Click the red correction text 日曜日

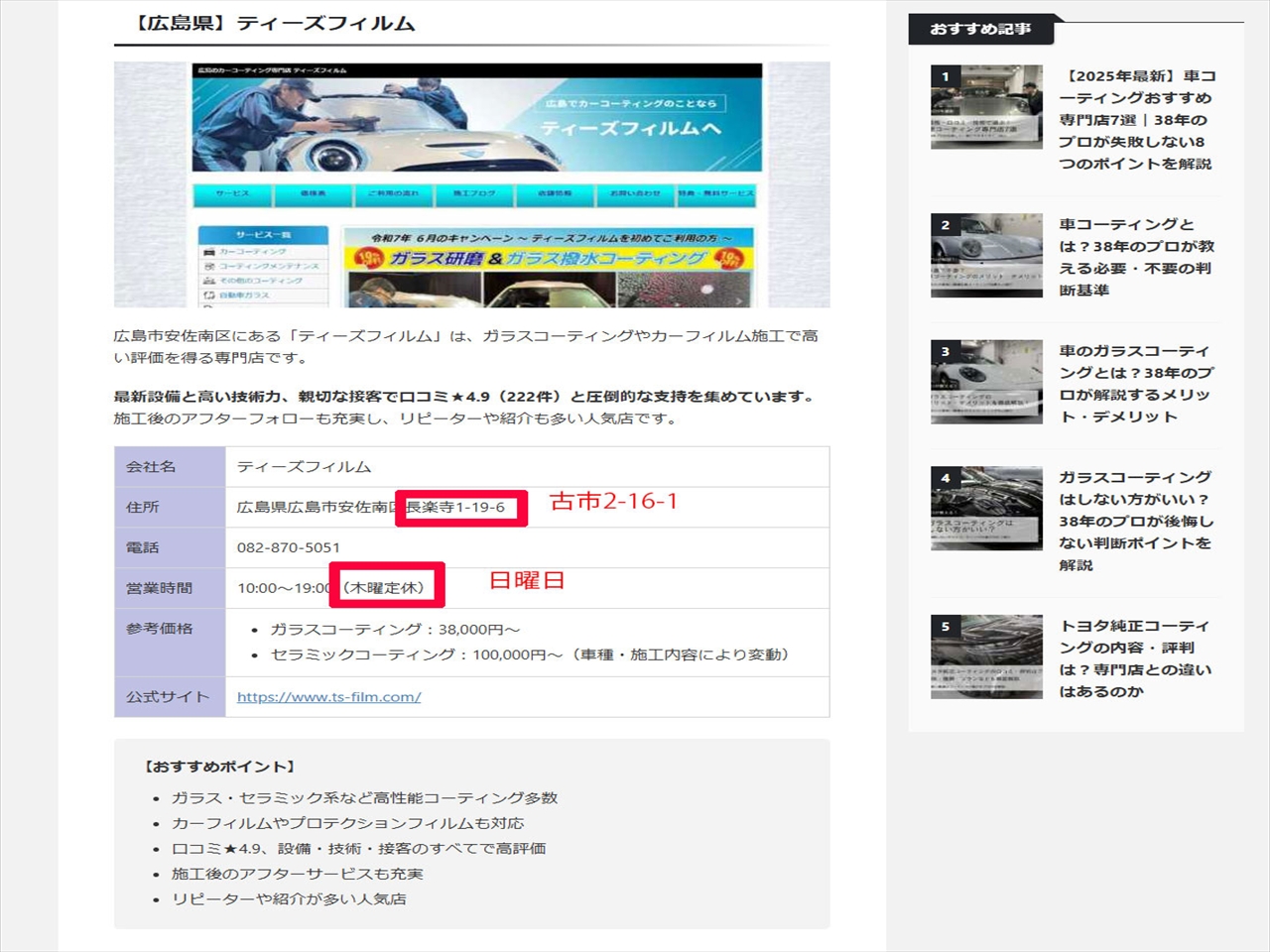[x=526, y=581]
